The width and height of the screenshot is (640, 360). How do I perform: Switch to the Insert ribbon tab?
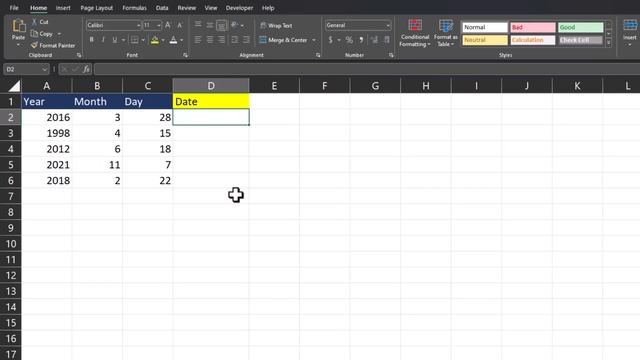[x=63, y=8]
